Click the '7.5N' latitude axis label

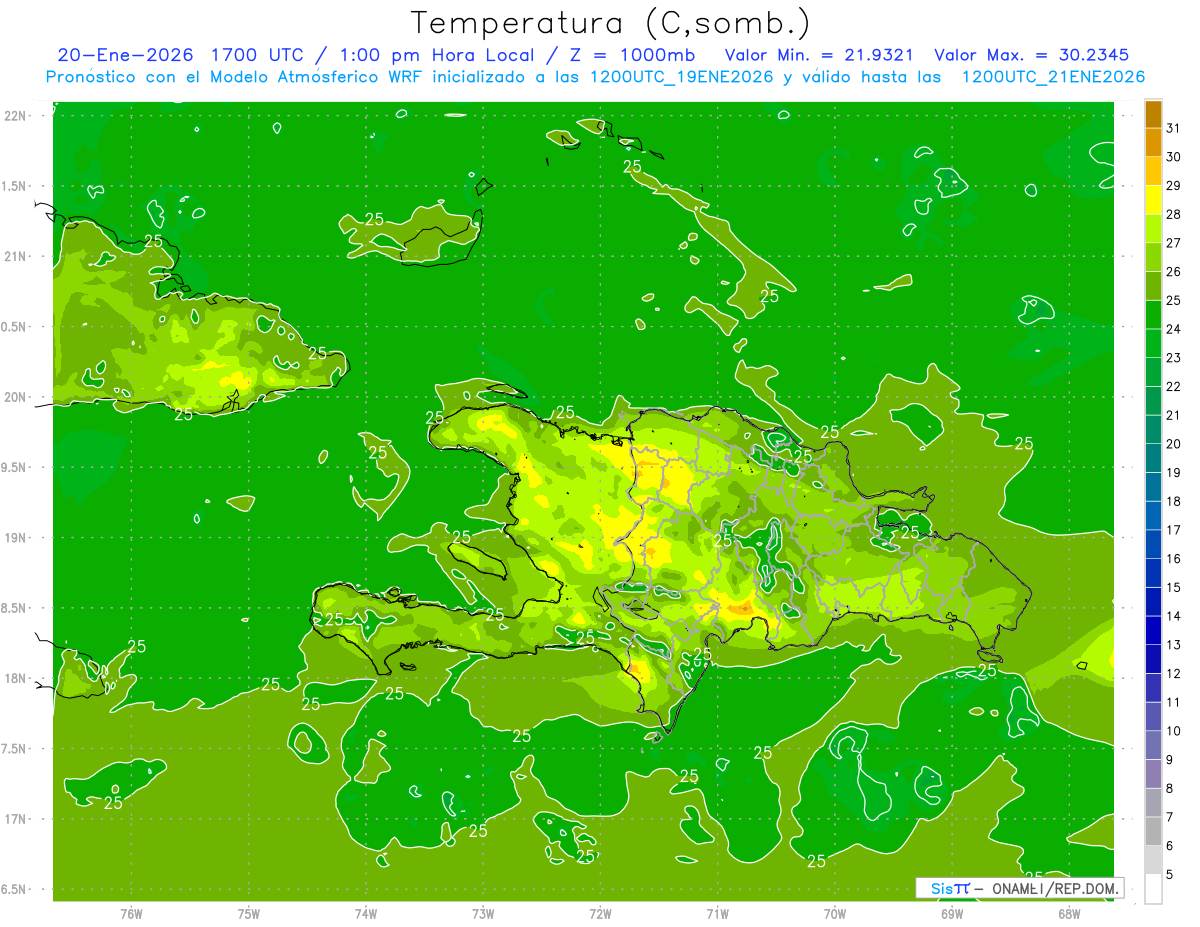pyautogui.click(x=15, y=749)
